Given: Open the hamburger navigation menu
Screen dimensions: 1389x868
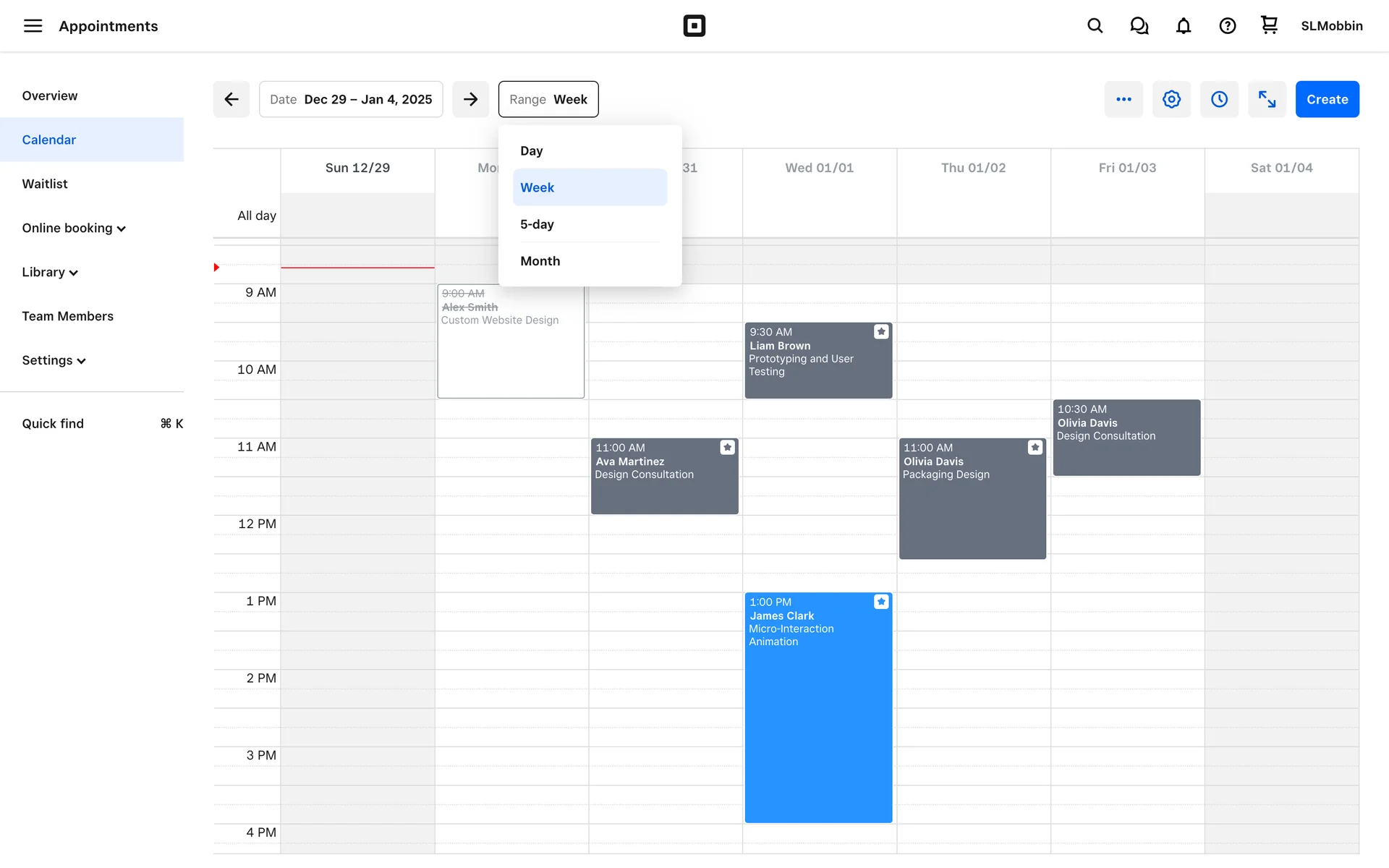Looking at the screenshot, I should pos(33,26).
